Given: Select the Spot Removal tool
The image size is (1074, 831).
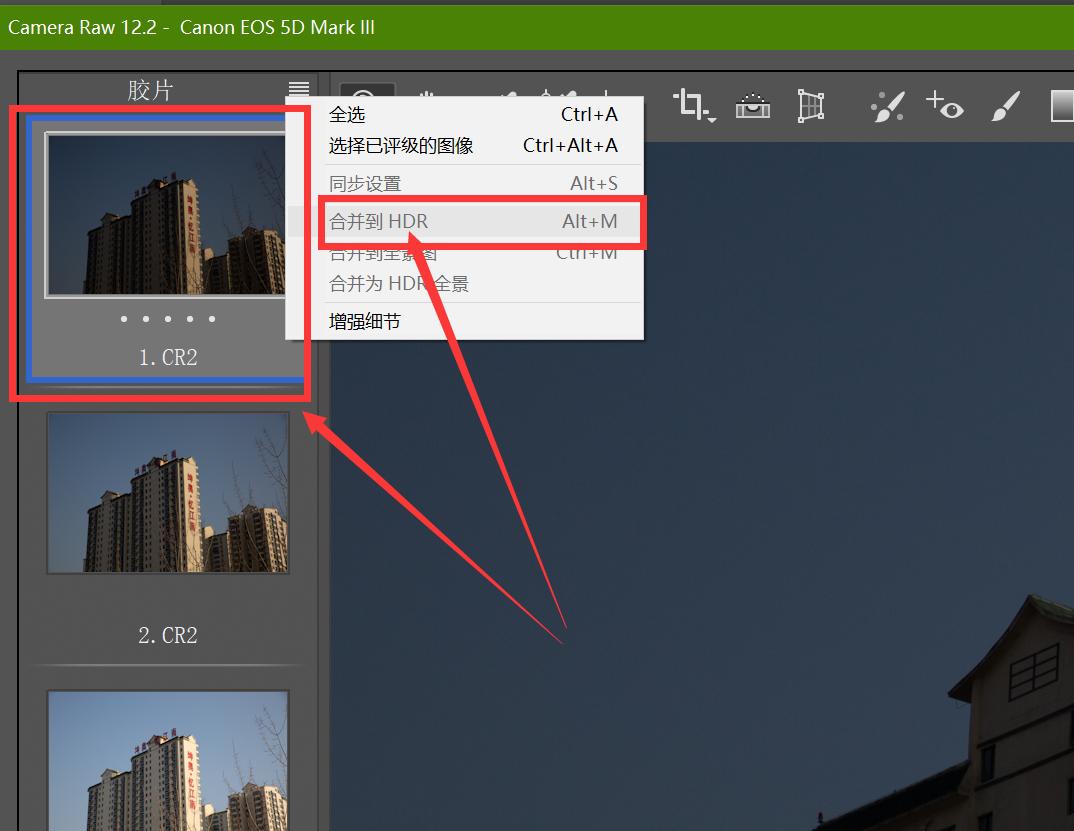Looking at the screenshot, I should [x=887, y=106].
